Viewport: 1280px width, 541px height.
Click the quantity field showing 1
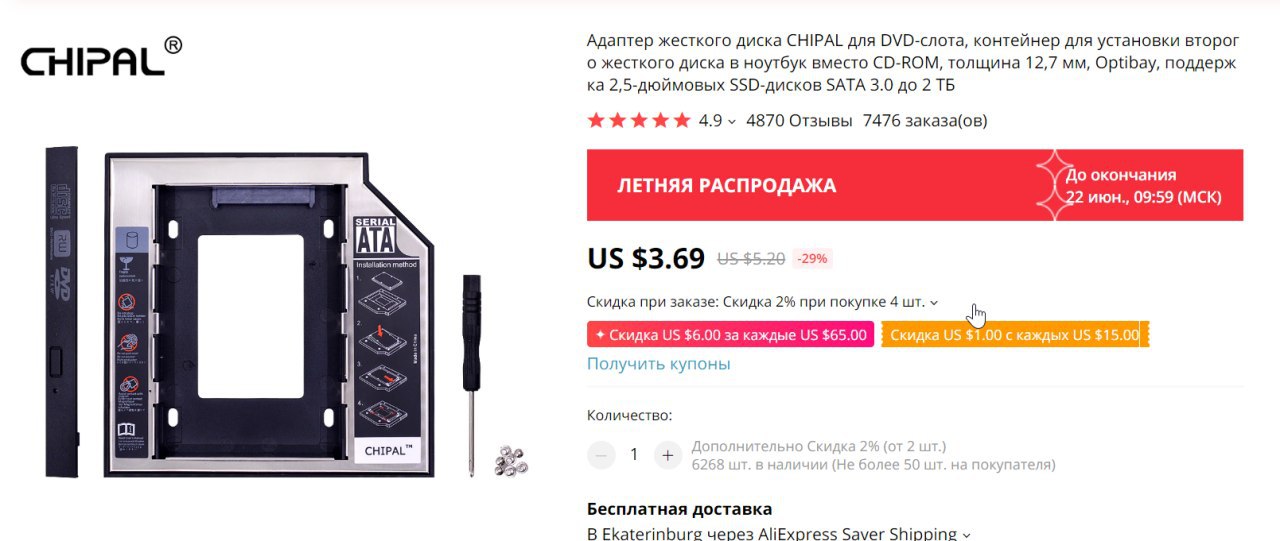[x=634, y=455]
